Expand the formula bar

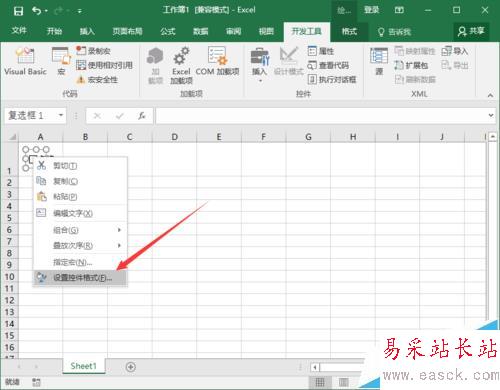pyautogui.click(x=491, y=115)
